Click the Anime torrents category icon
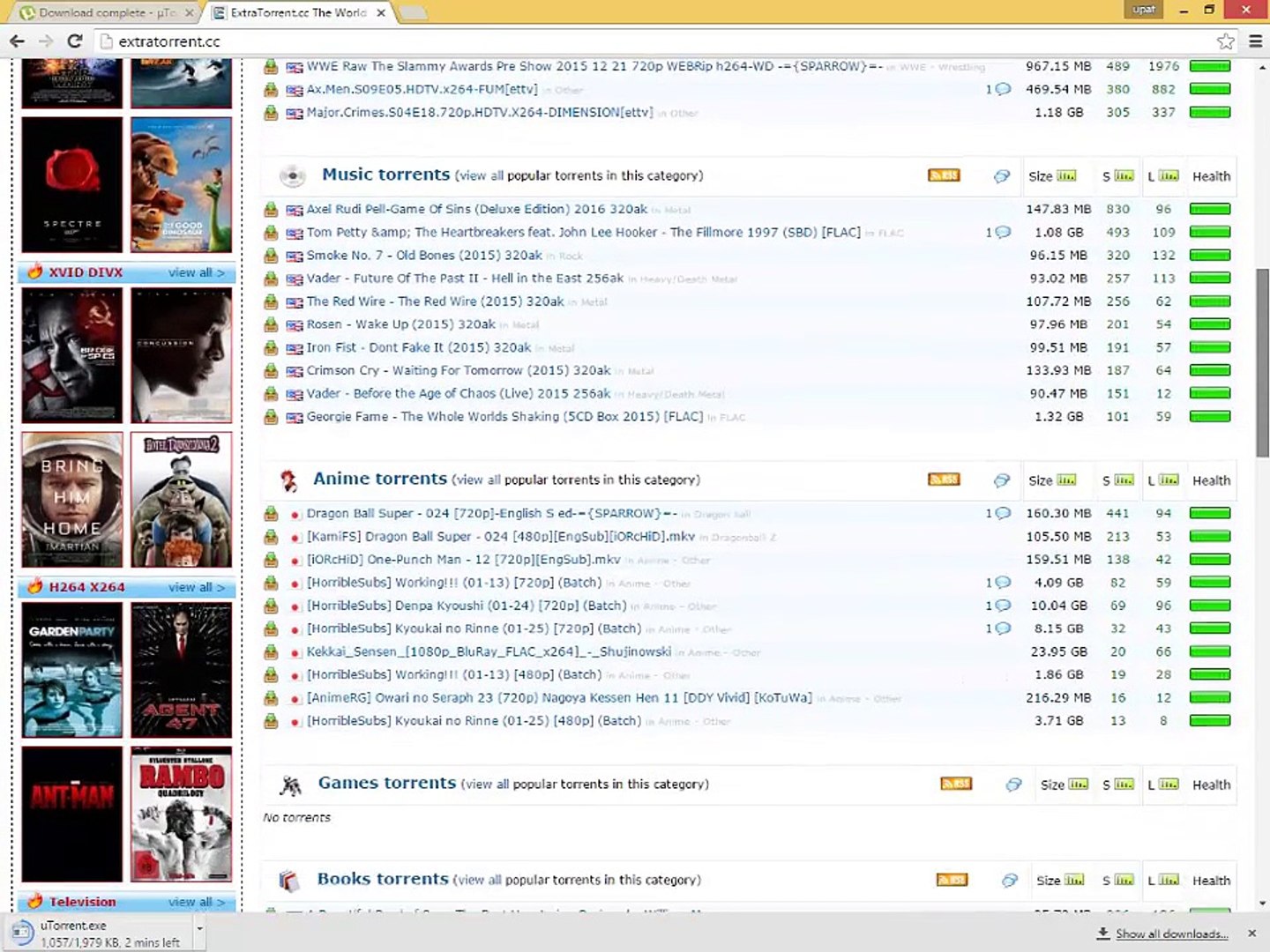Image resolution: width=1270 pixels, height=952 pixels. 288,480
